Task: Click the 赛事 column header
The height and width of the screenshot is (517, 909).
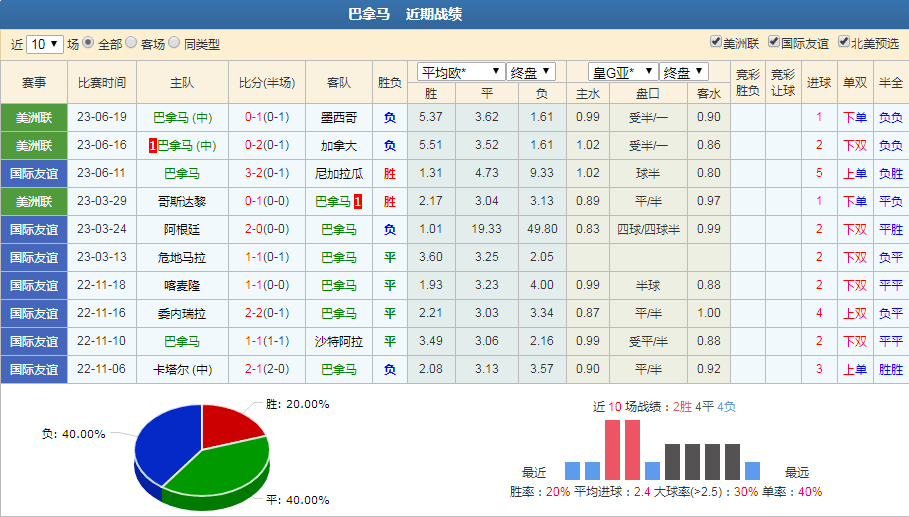Action: click(34, 83)
